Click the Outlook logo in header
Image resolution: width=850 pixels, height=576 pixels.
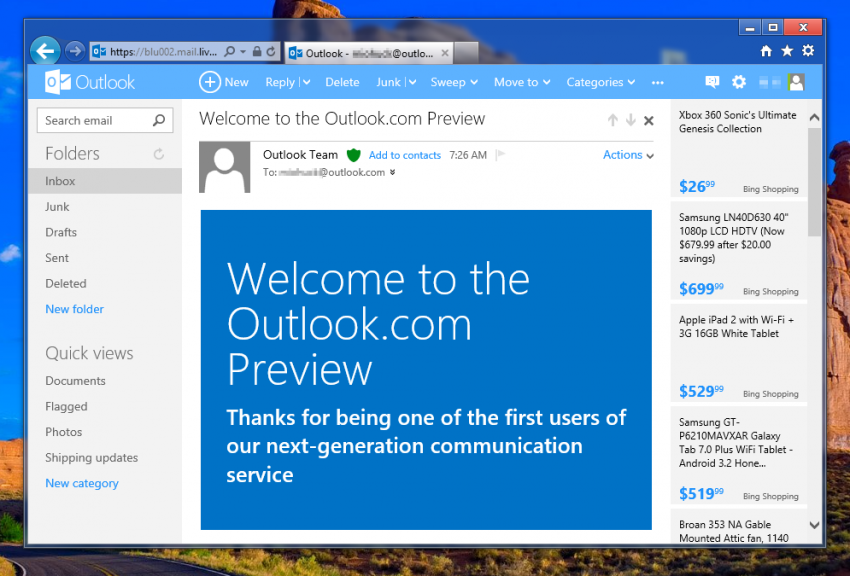coord(89,82)
